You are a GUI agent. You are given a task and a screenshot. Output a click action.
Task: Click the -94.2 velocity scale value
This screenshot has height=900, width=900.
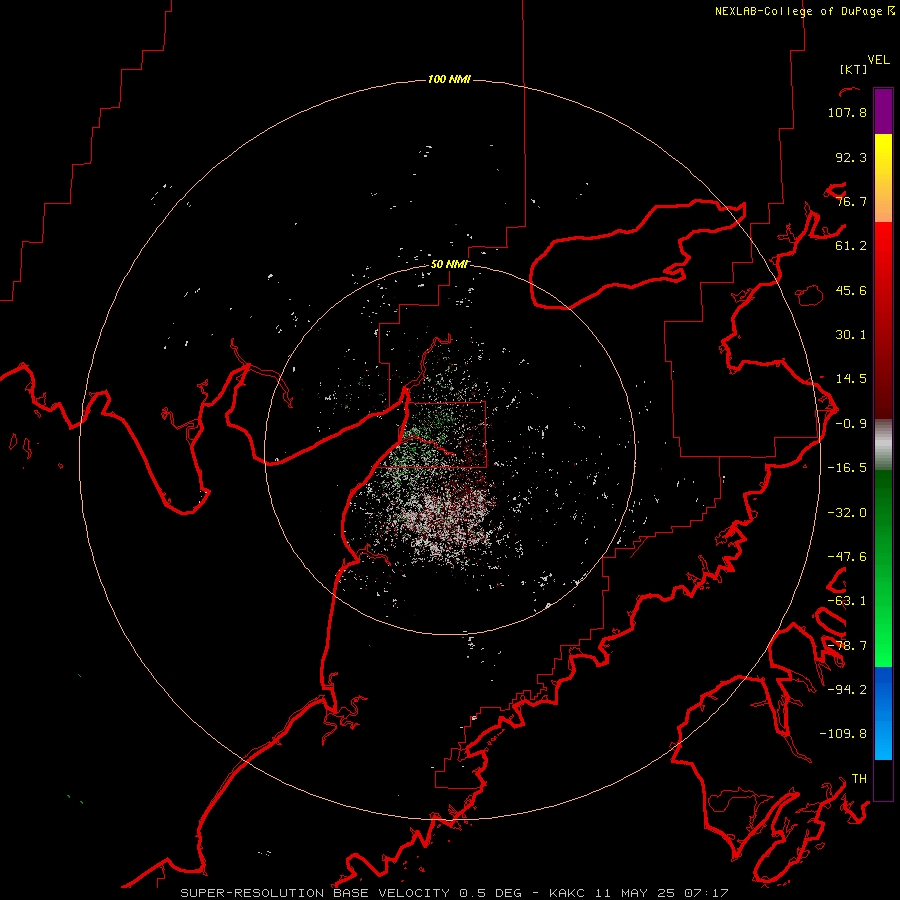pos(847,690)
